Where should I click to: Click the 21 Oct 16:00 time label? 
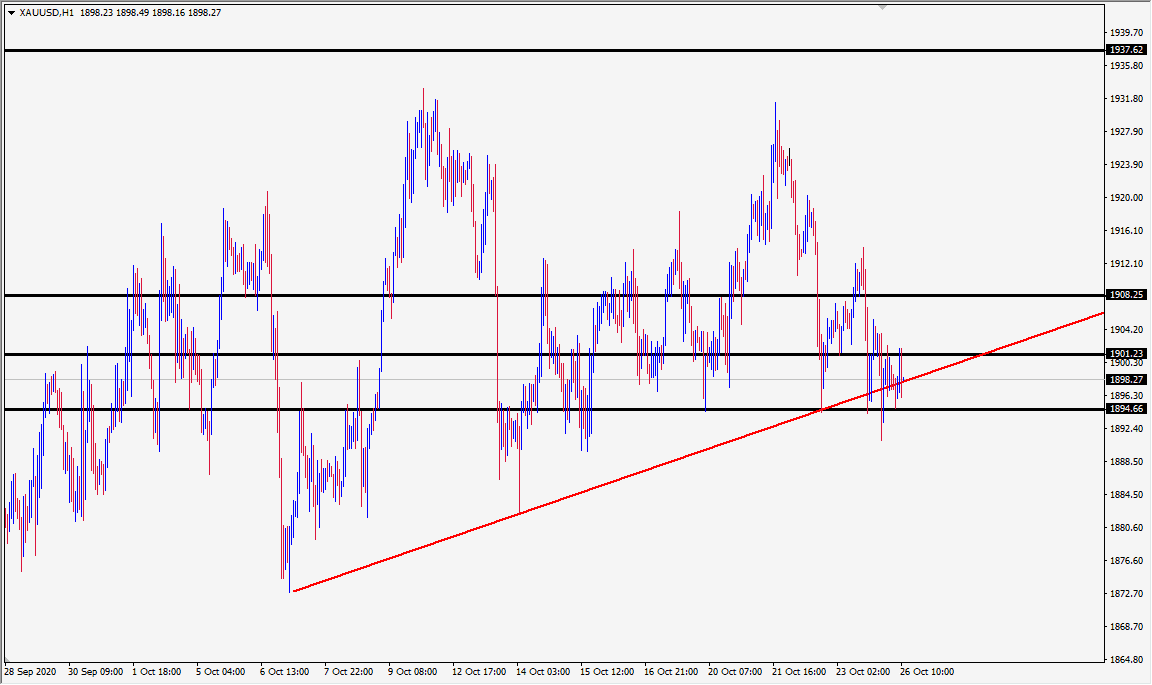799,672
